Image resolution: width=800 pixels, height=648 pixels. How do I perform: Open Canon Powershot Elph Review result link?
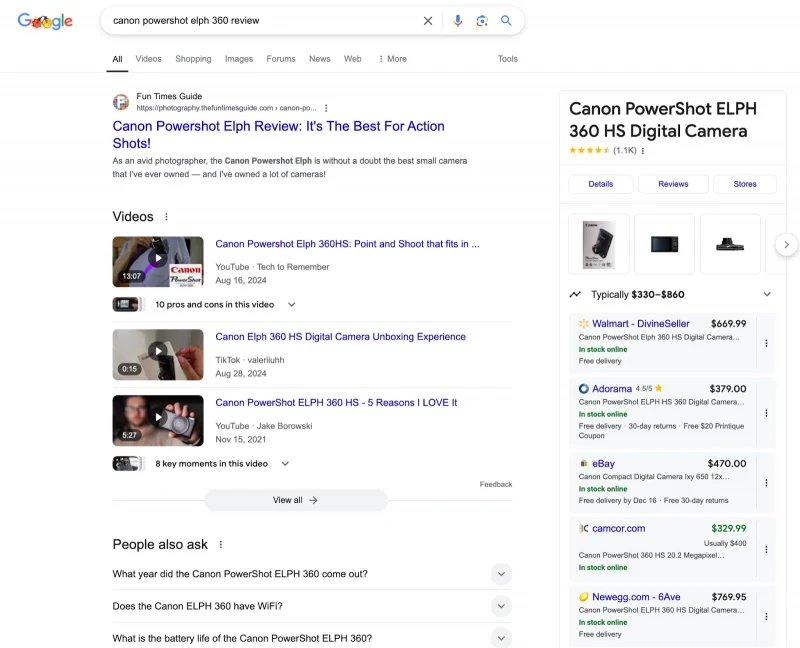click(279, 135)
